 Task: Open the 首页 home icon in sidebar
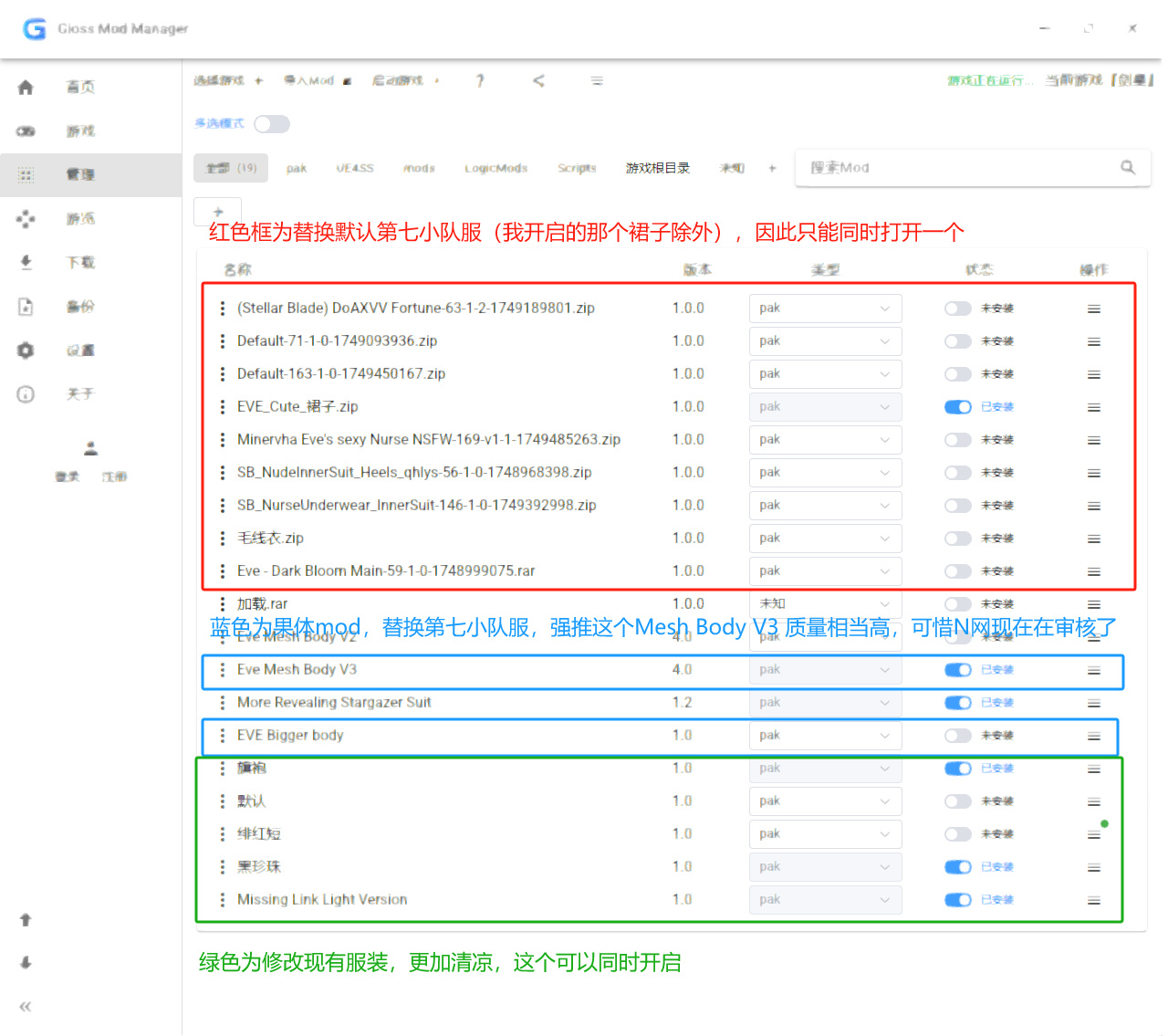point(26,88)
